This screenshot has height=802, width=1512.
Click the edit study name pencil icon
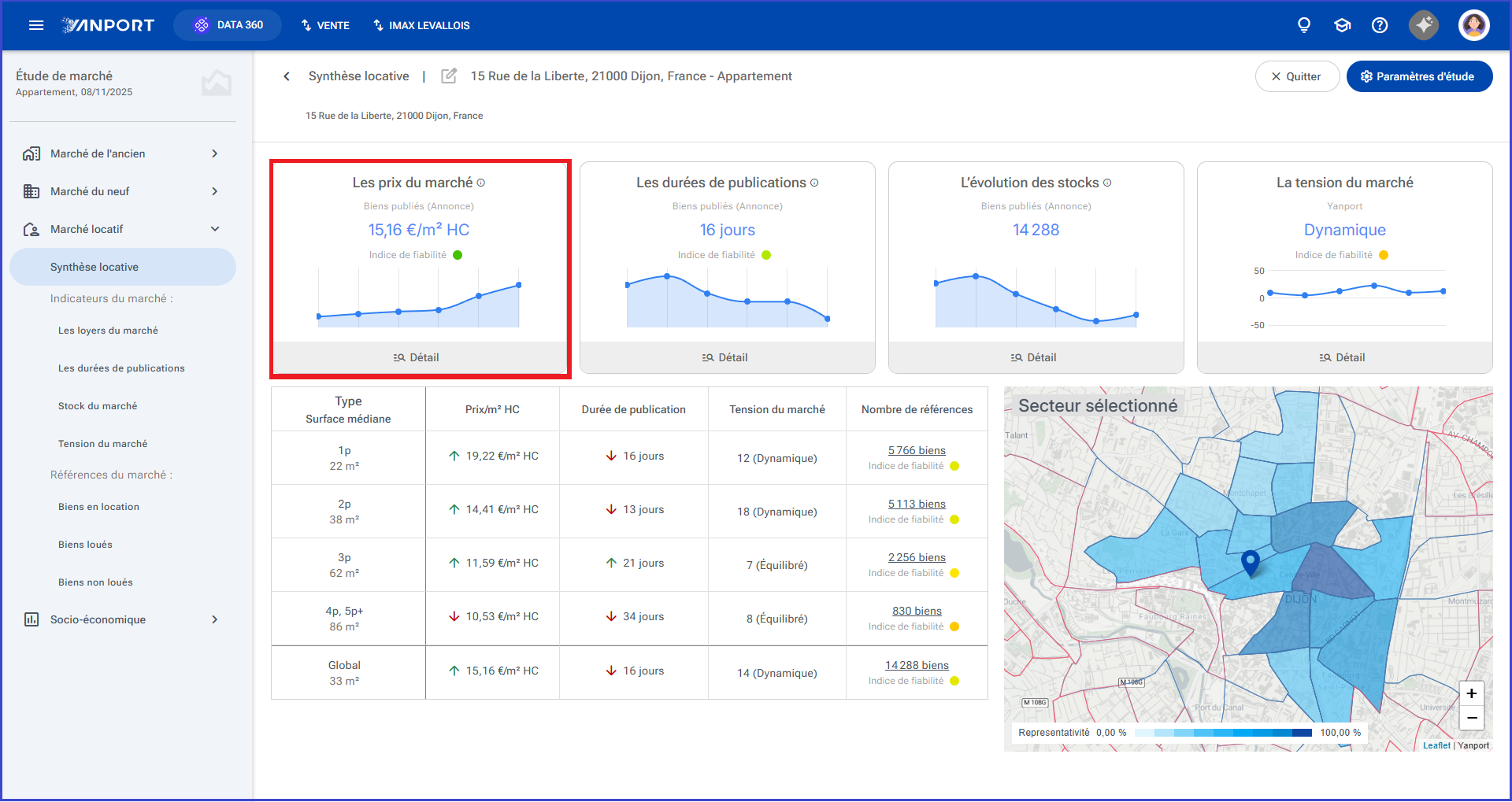pyautogui.click(x=449, y=76)
